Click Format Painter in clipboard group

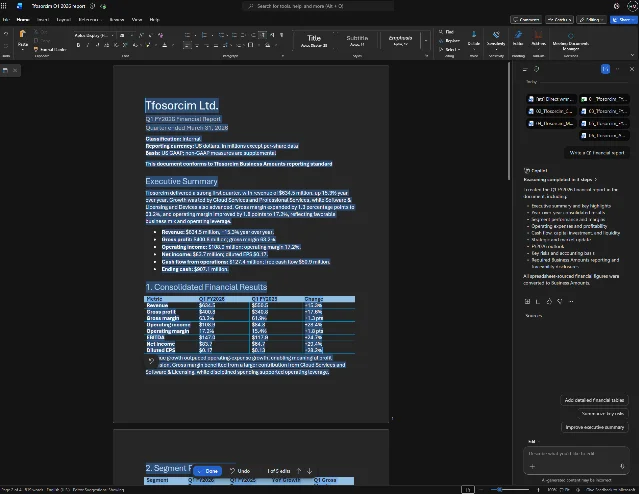tap(51, 49)
